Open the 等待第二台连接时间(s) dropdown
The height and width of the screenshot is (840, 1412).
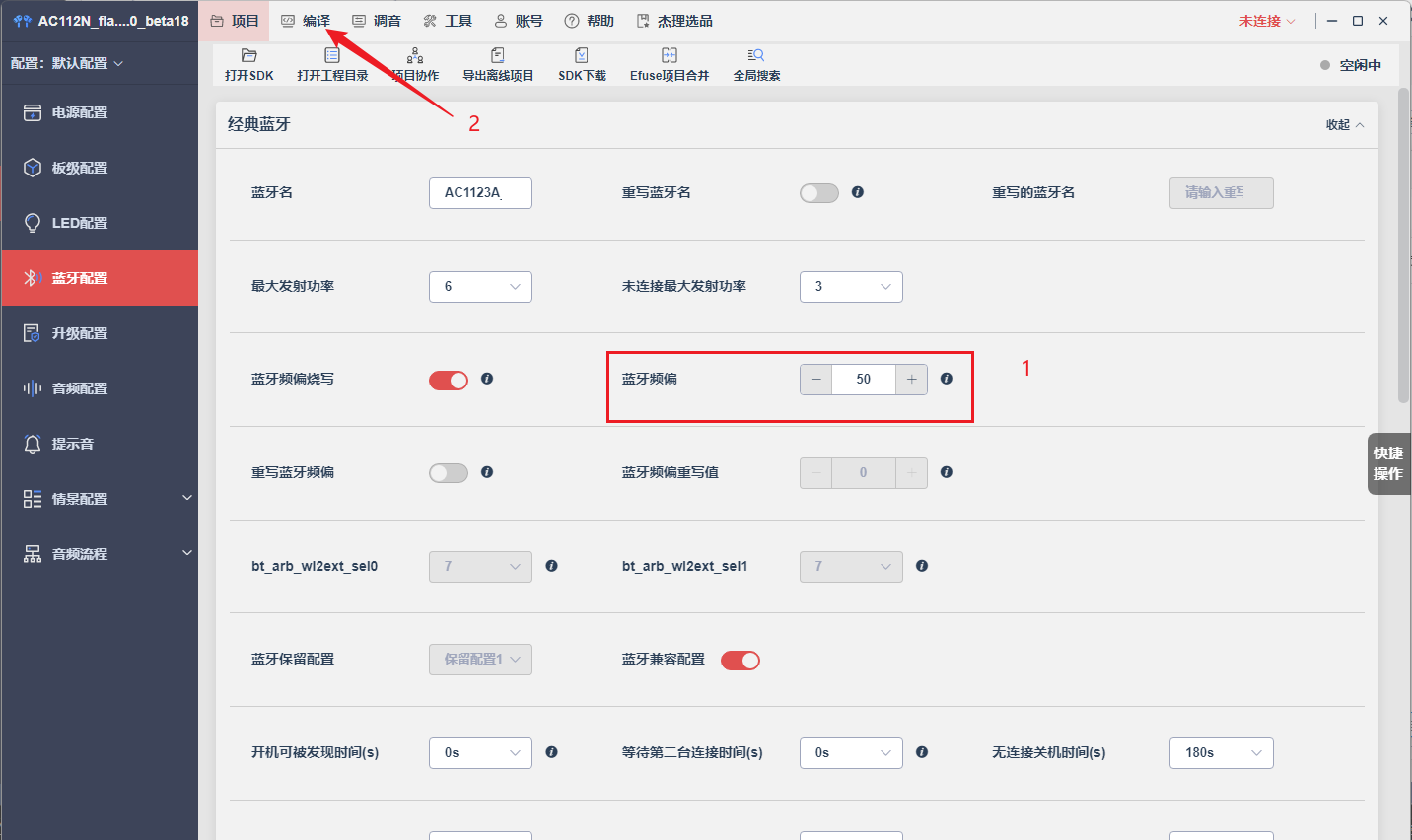(x=851, y=753)
